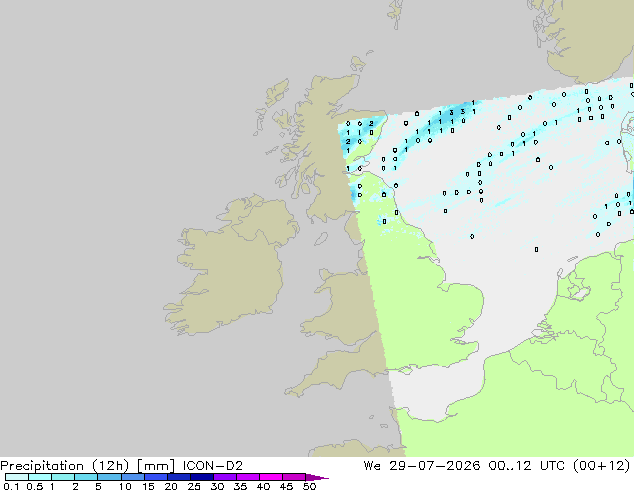Click the [mm] unit label

156,466
